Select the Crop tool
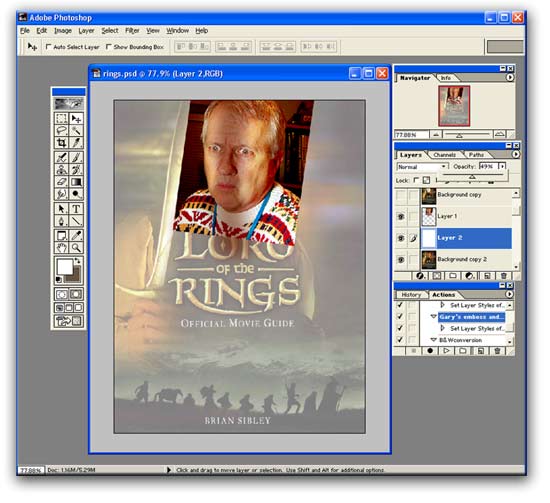550x503 pixels. click(61, 142)
